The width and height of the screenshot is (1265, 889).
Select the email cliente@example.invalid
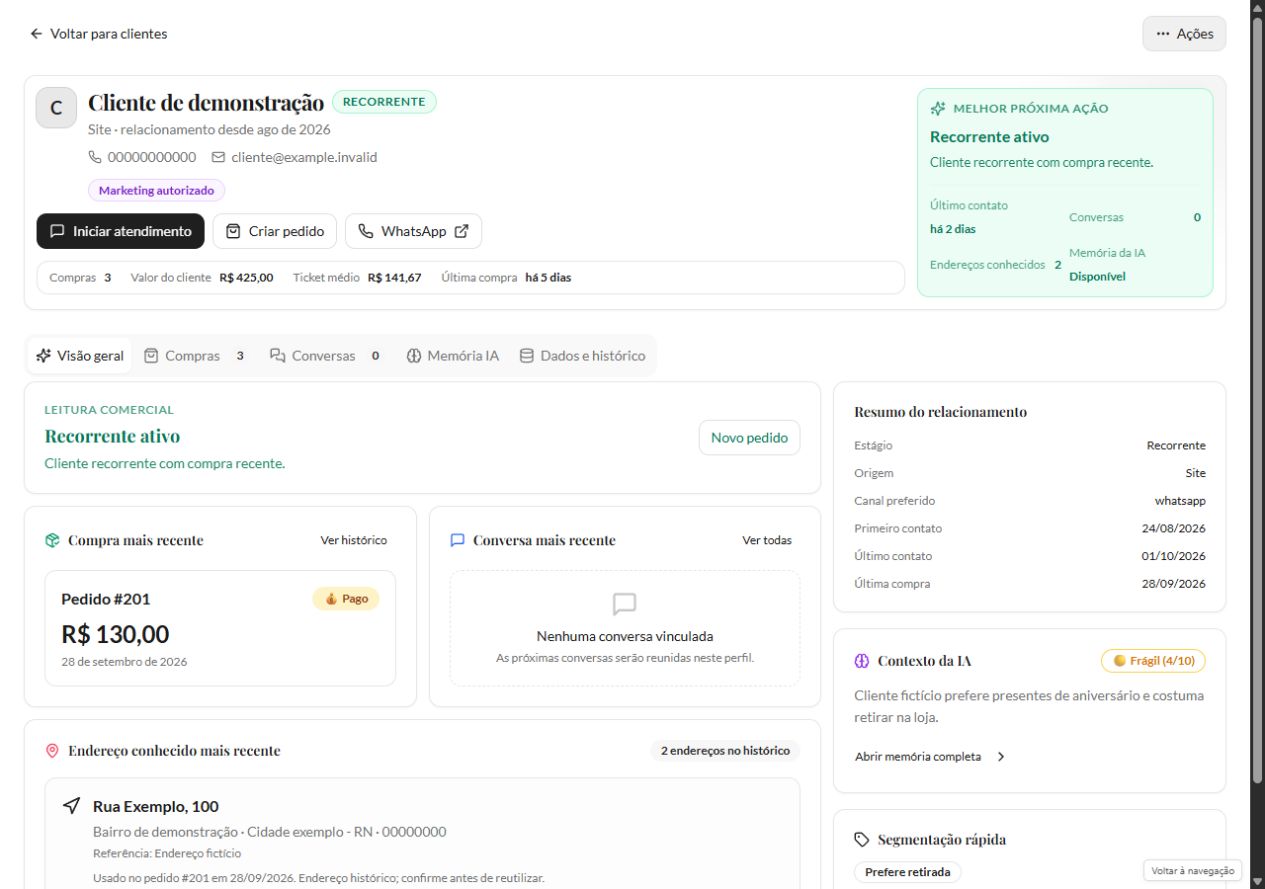pos(304,157)
